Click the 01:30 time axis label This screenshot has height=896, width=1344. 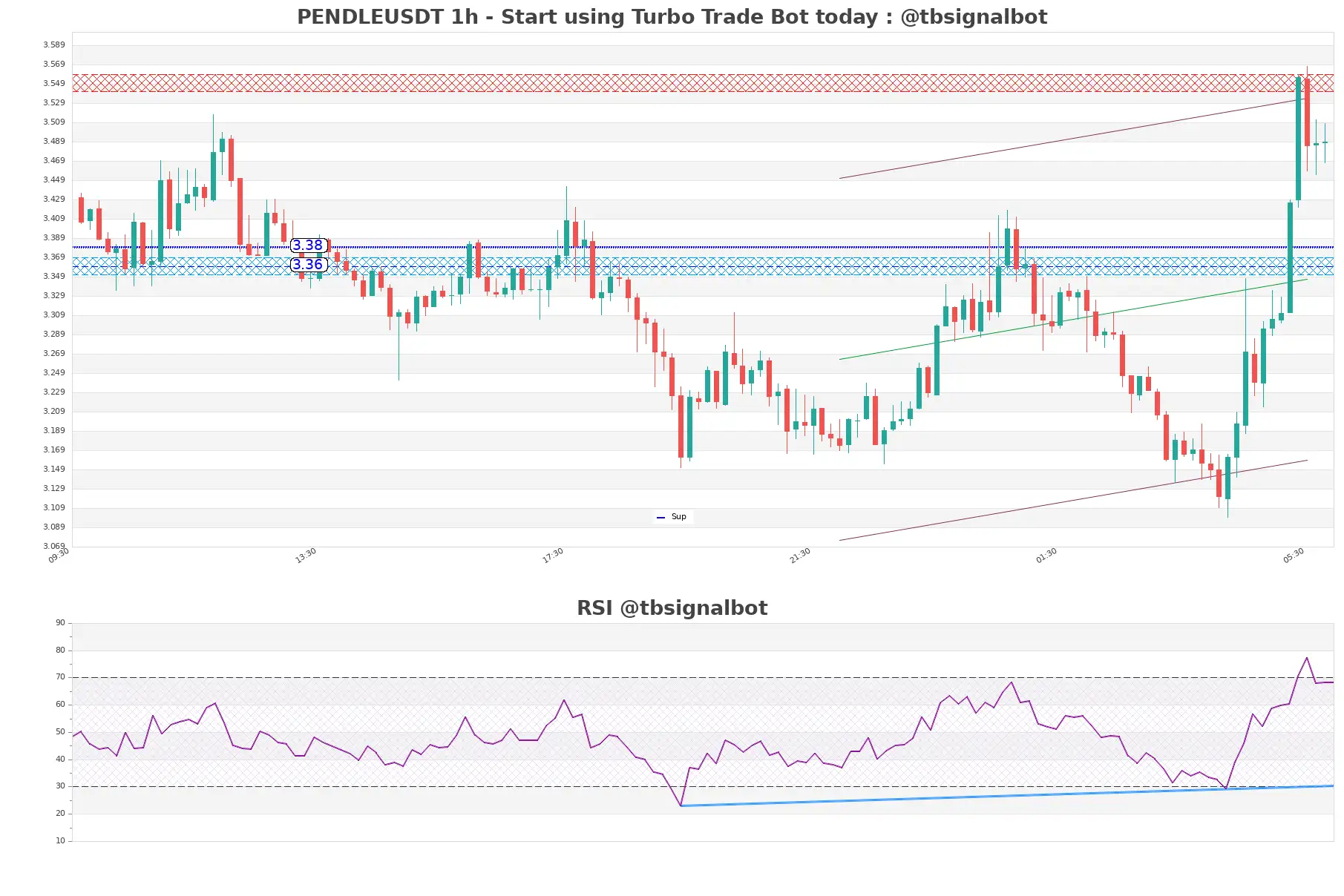click(x=1046, y=556)
